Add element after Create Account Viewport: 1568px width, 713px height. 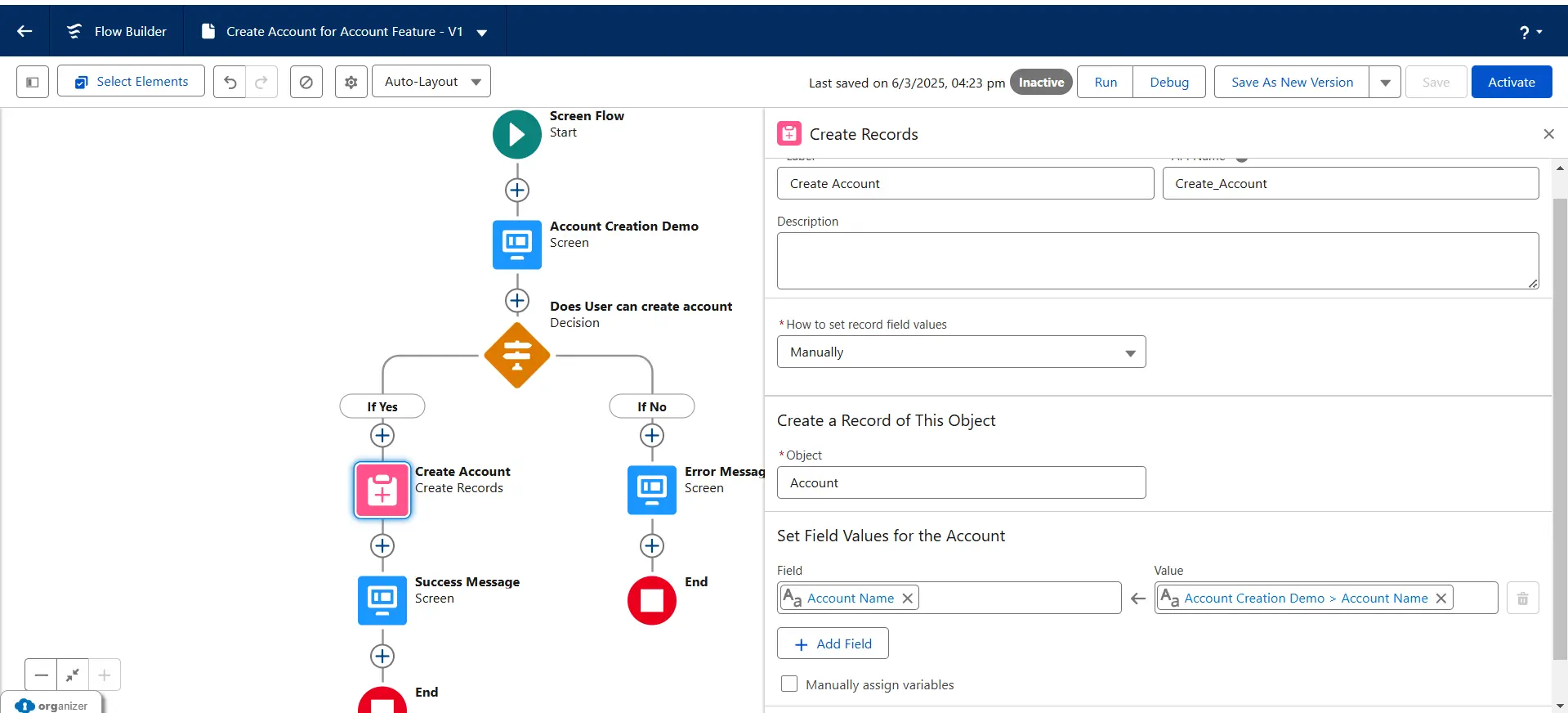(x=382, y=545)
